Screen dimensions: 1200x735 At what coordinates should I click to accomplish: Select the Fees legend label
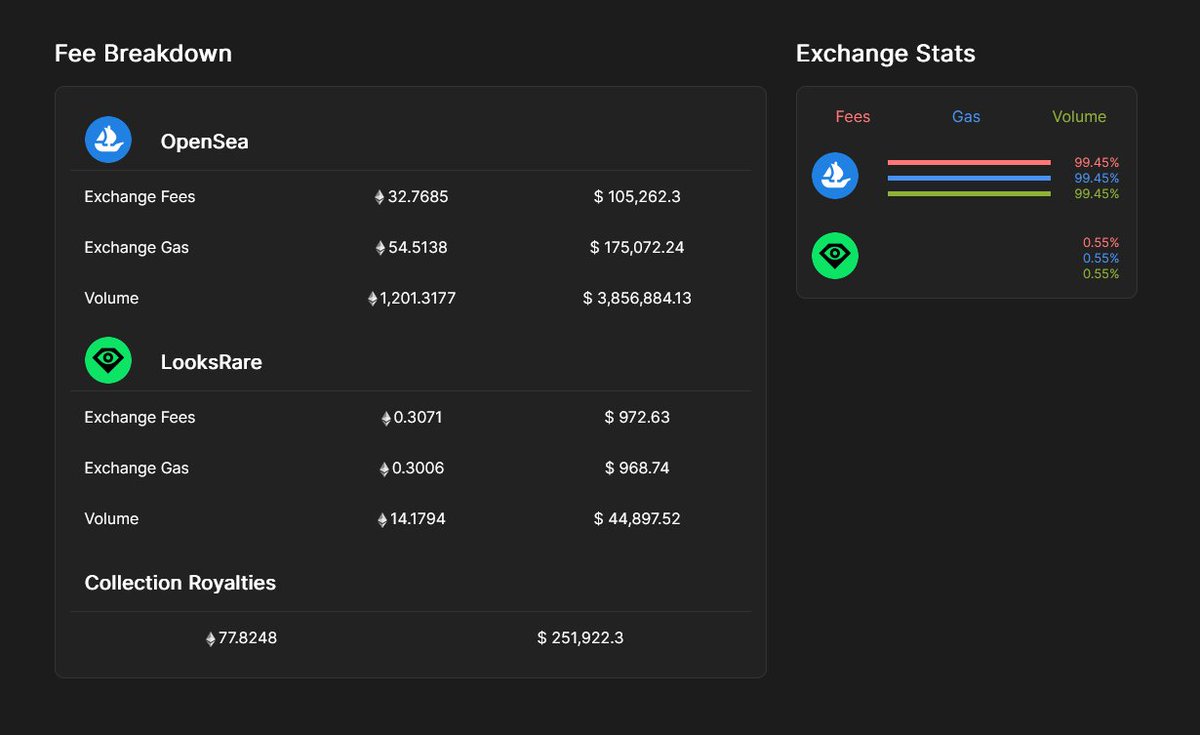point(853,117)
